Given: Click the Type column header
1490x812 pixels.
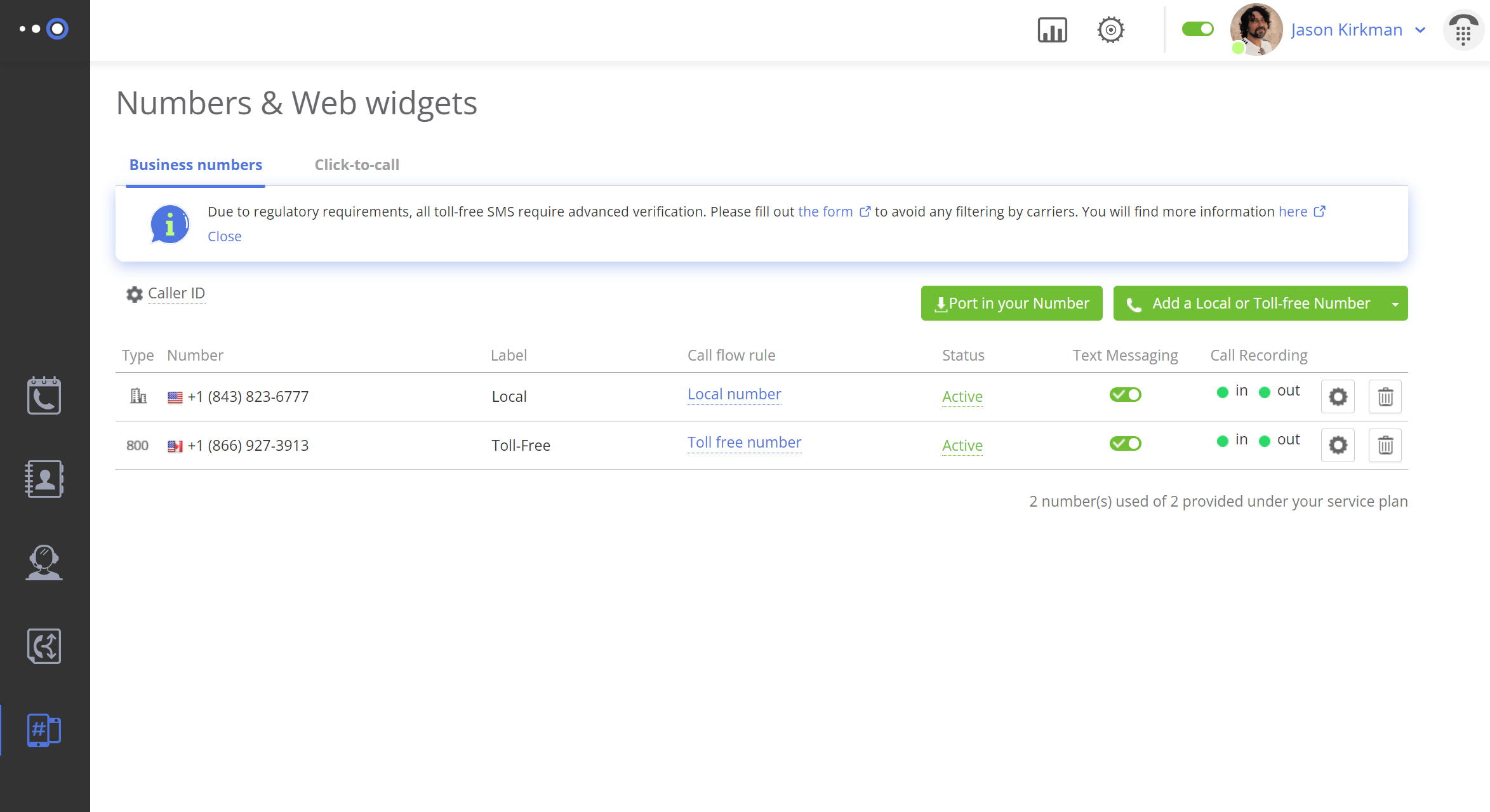Looking at the screenshot, I should tap(138, 356).
